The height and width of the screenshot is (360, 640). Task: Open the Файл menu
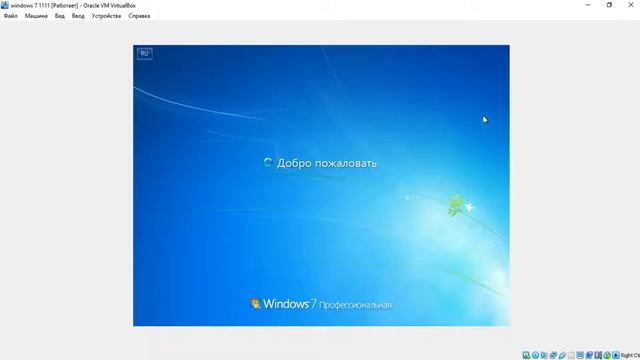point(11,16)
